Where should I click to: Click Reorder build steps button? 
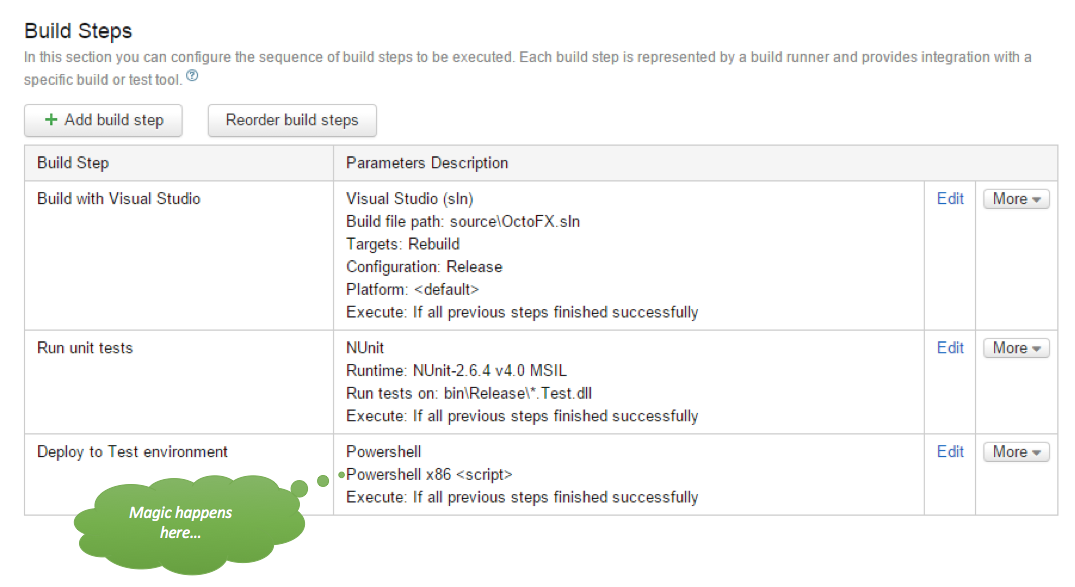click(292, 121)
